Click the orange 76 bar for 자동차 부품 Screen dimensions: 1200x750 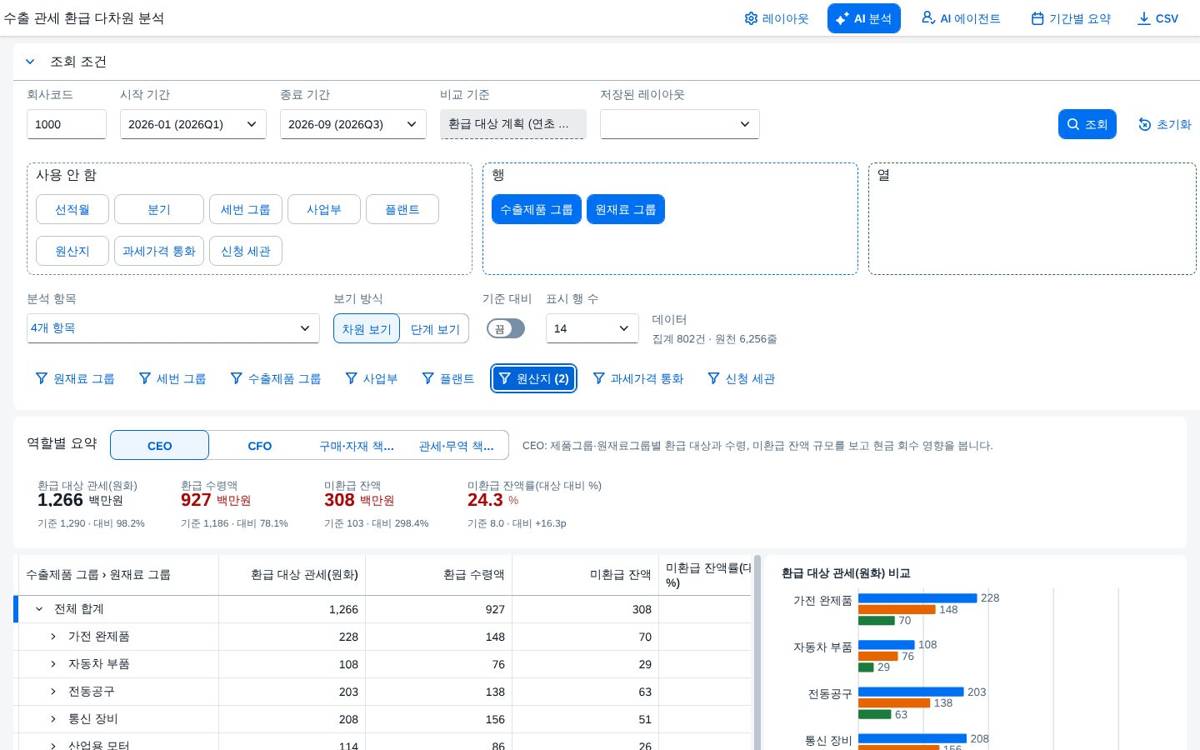click(878, 656)
